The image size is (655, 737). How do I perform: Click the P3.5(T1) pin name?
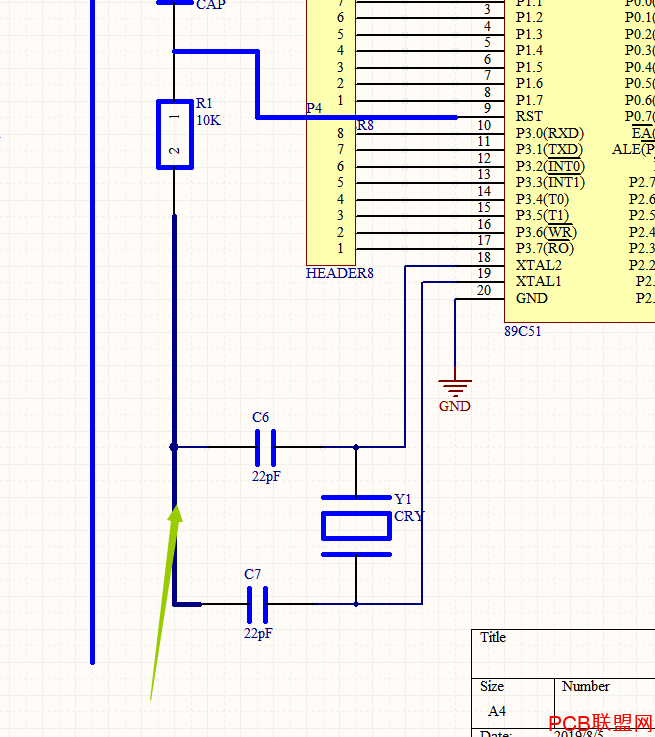(542, 216)
